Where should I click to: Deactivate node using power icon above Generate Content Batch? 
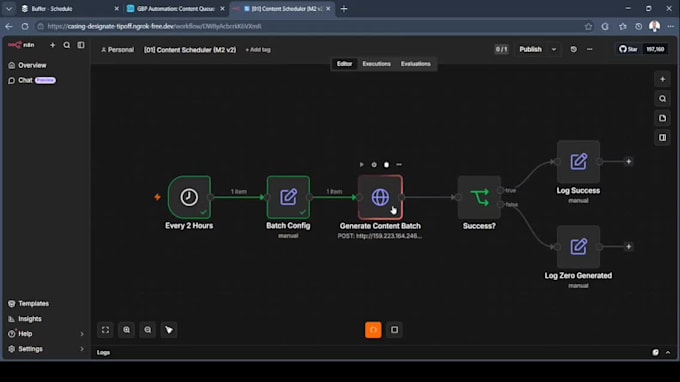[x=374, y=165]
